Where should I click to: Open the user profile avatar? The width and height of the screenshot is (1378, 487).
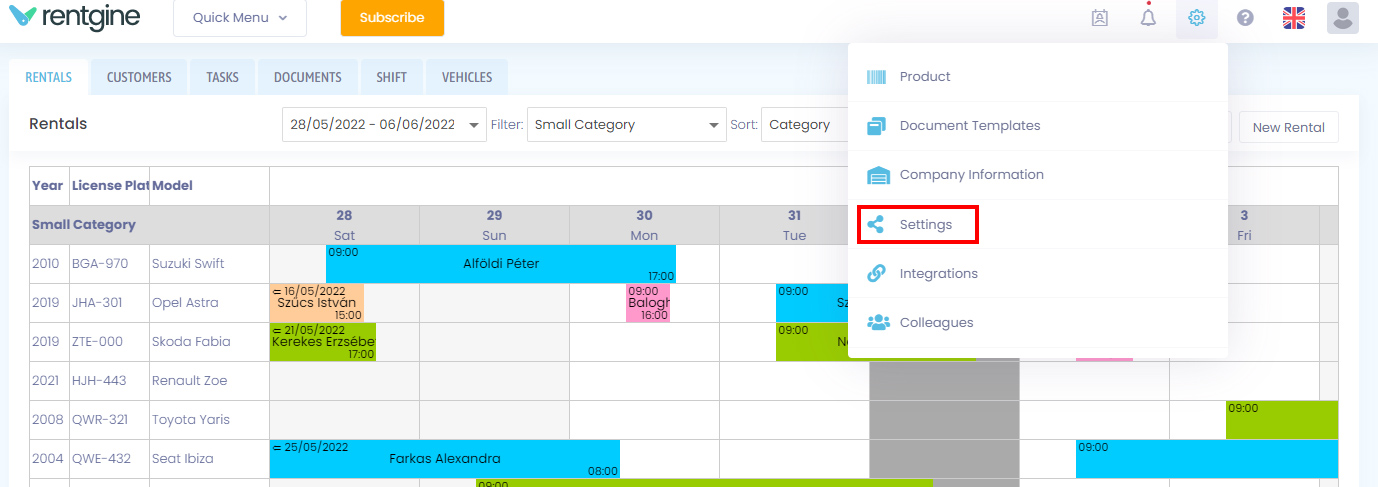[x=1343, y=18]
